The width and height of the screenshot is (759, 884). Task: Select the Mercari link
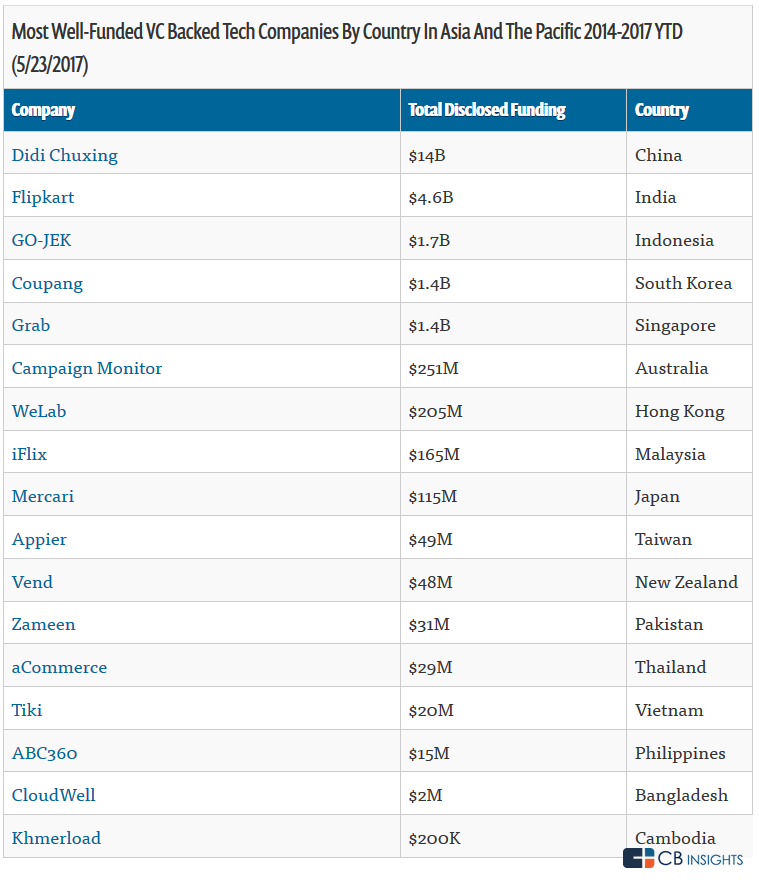[x=43, y=496]
